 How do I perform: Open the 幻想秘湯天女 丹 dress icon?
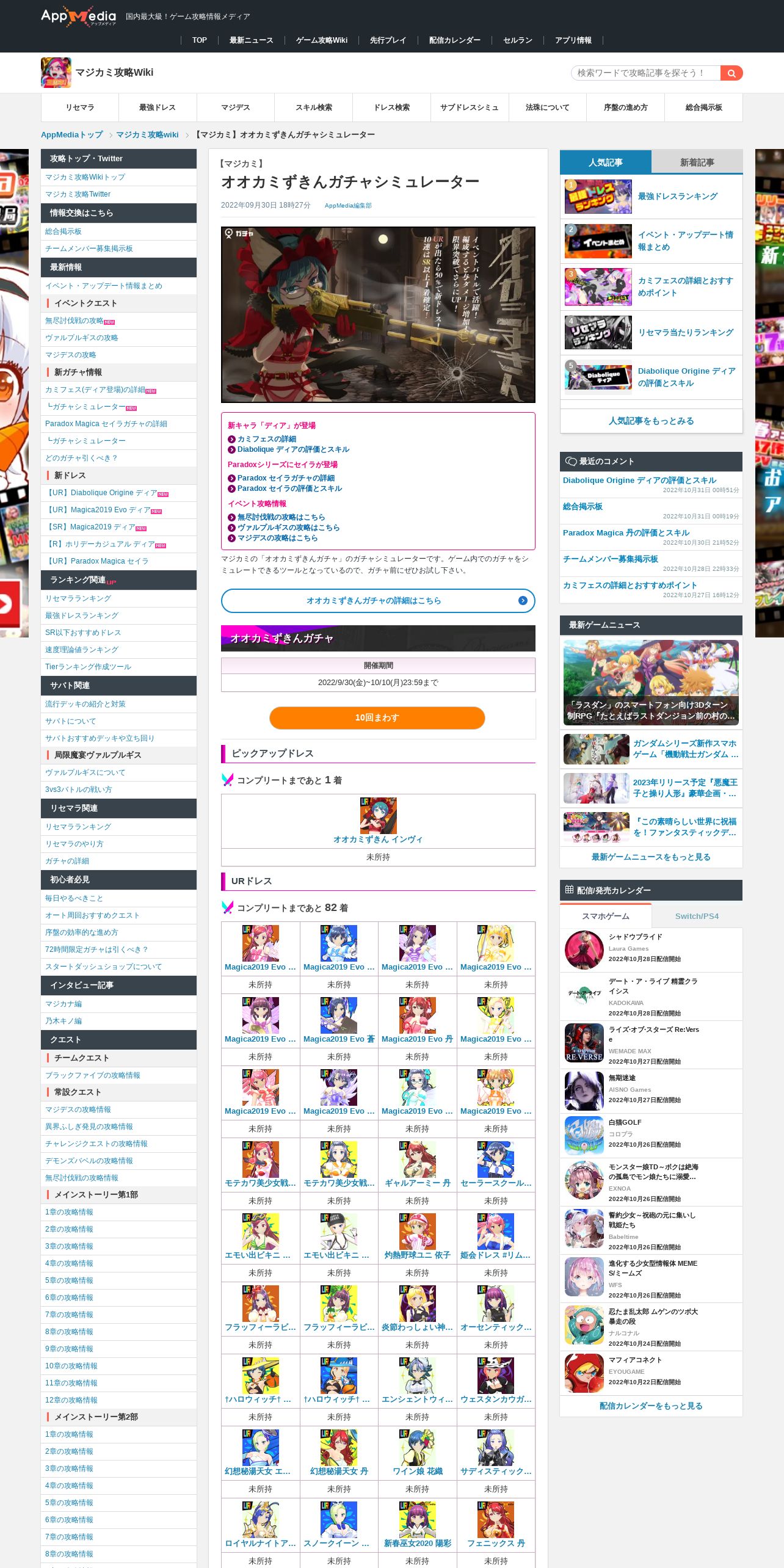pos(339,1447)
